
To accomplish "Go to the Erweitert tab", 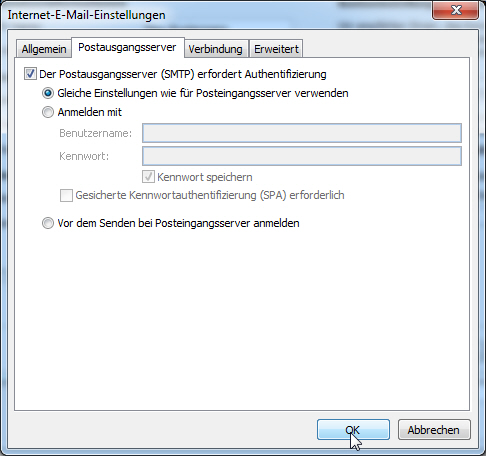I will 276,49.
